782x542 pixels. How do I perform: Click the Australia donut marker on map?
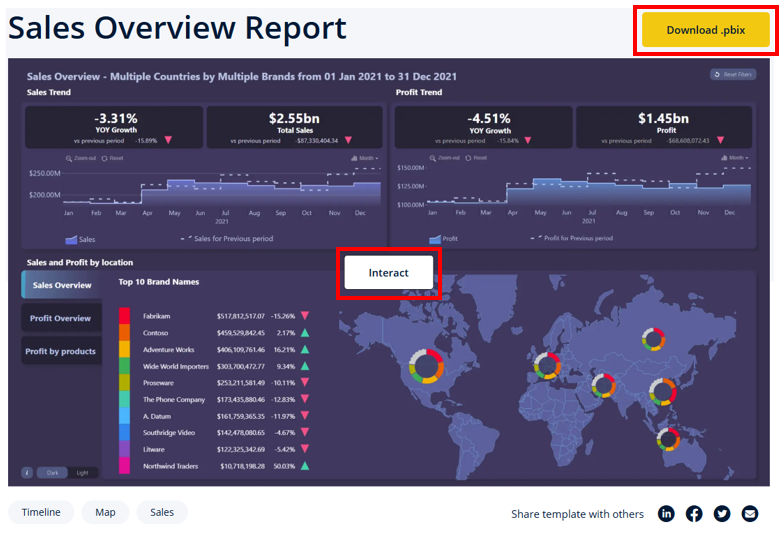point(668,440)
